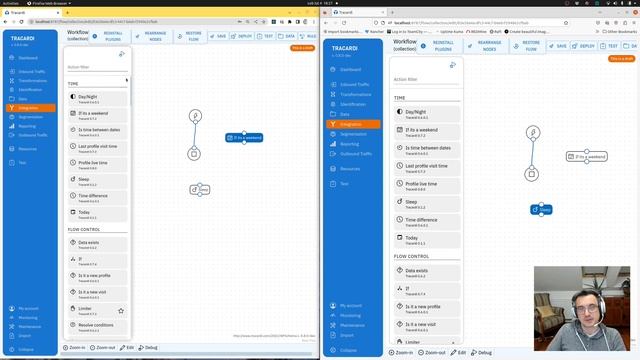Screen dimensions: 640x360
Task: Click Test button in left window toolbar
Action: [265, 36]
